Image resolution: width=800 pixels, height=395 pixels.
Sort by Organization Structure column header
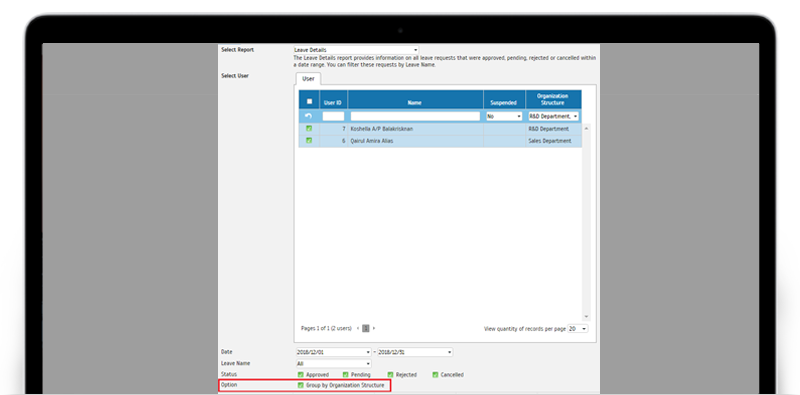[x=553, y=100]
